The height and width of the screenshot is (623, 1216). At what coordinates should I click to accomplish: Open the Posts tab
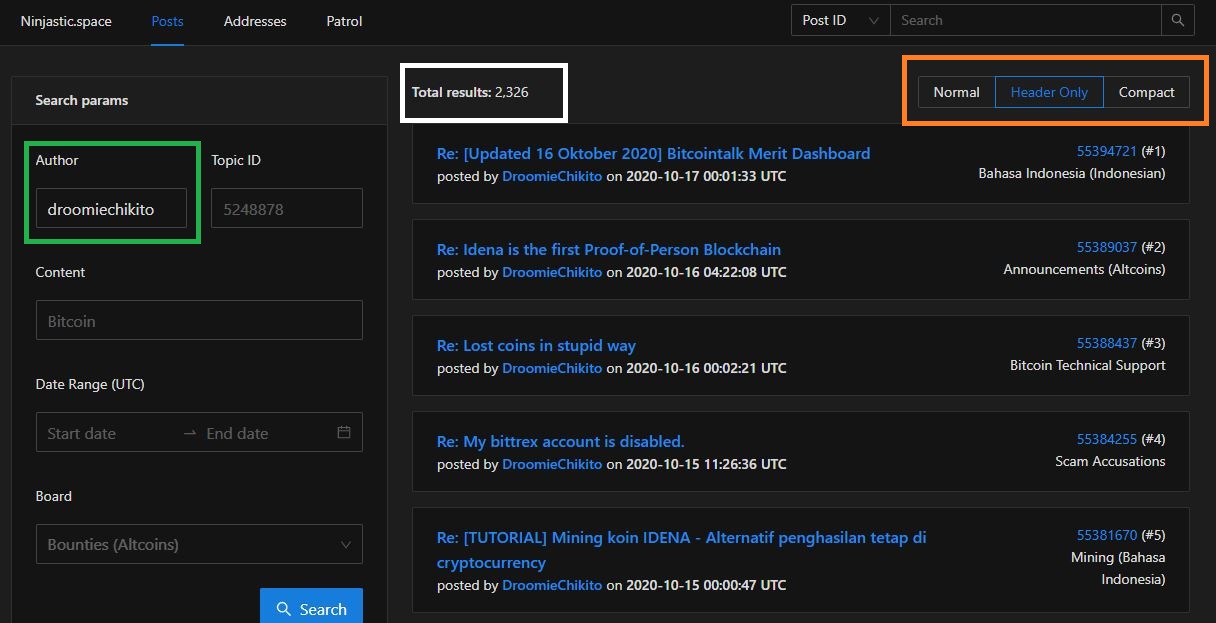pyautogui.click(x=167, y=21)
